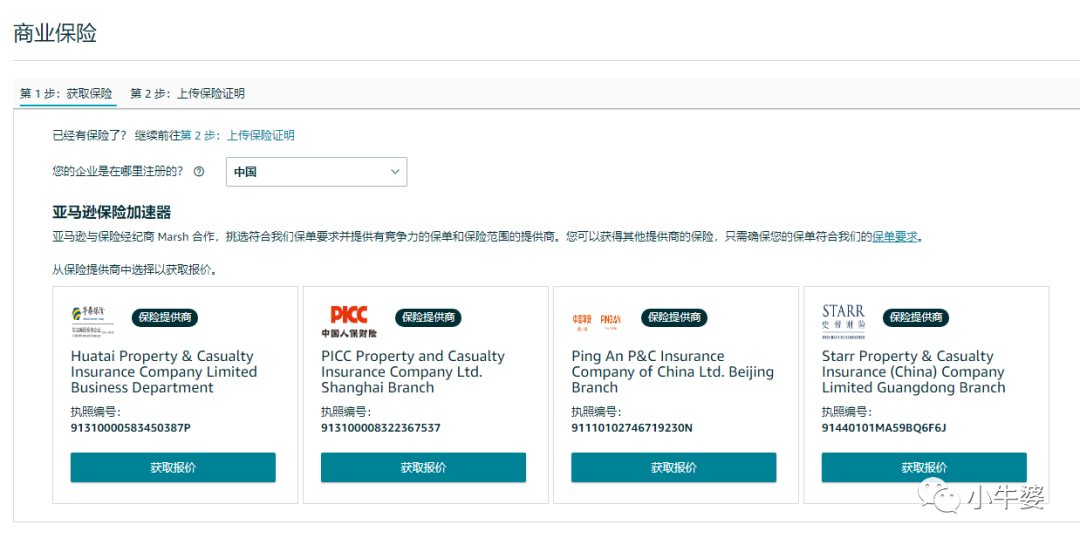Select license number 91310000583450387P
Image resolution: width=1080 pixels, height=545 pixels.
131,428
